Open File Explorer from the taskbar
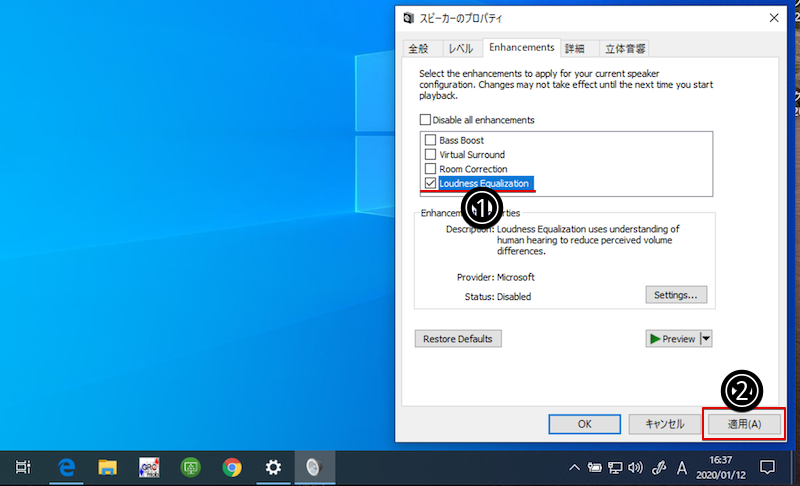800x486 pixels. pyautogui.click(x=109, y=467)
